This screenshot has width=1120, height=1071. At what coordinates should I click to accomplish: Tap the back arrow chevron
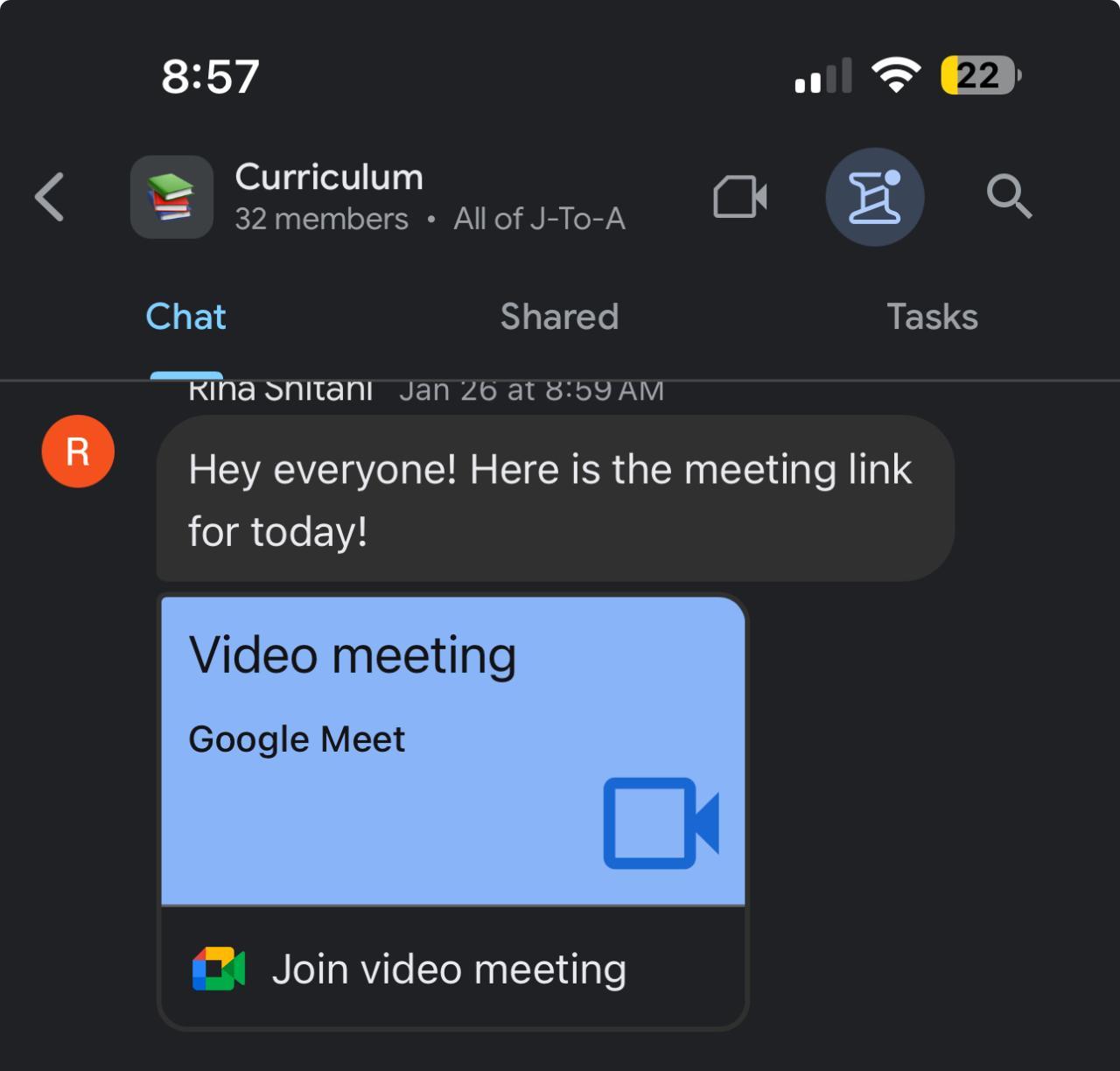(50, 197)
